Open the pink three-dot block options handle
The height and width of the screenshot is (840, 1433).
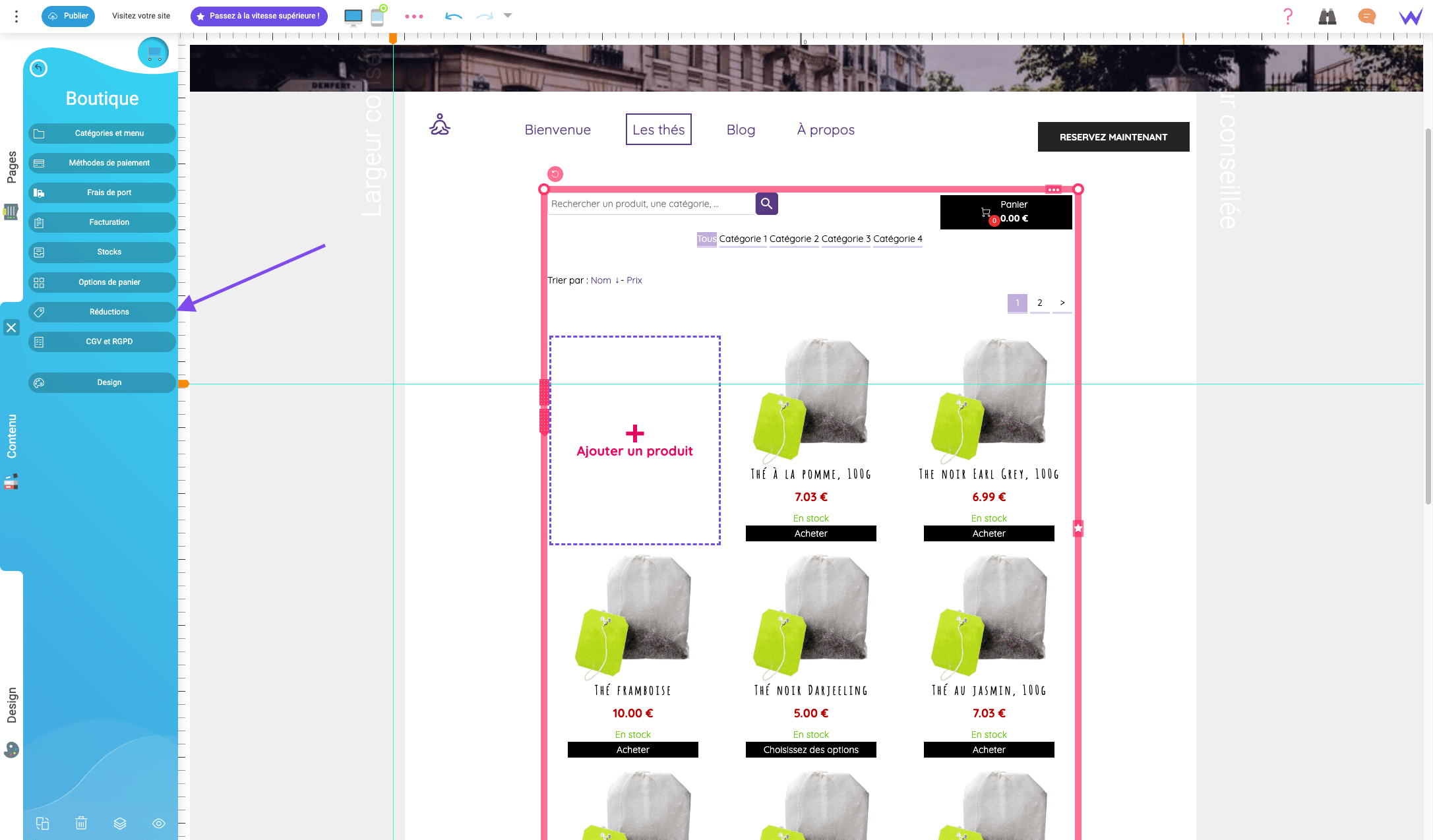1054,189
